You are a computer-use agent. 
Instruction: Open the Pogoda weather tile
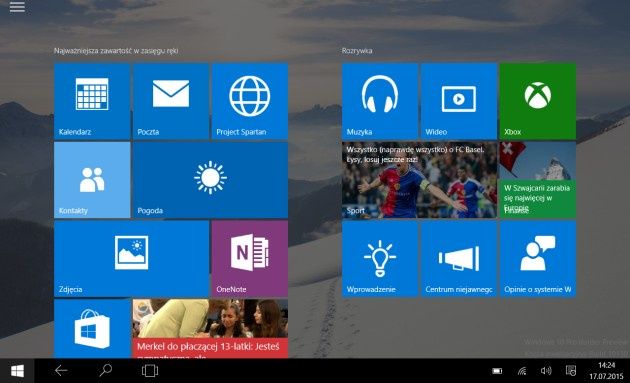pos(210,180)
